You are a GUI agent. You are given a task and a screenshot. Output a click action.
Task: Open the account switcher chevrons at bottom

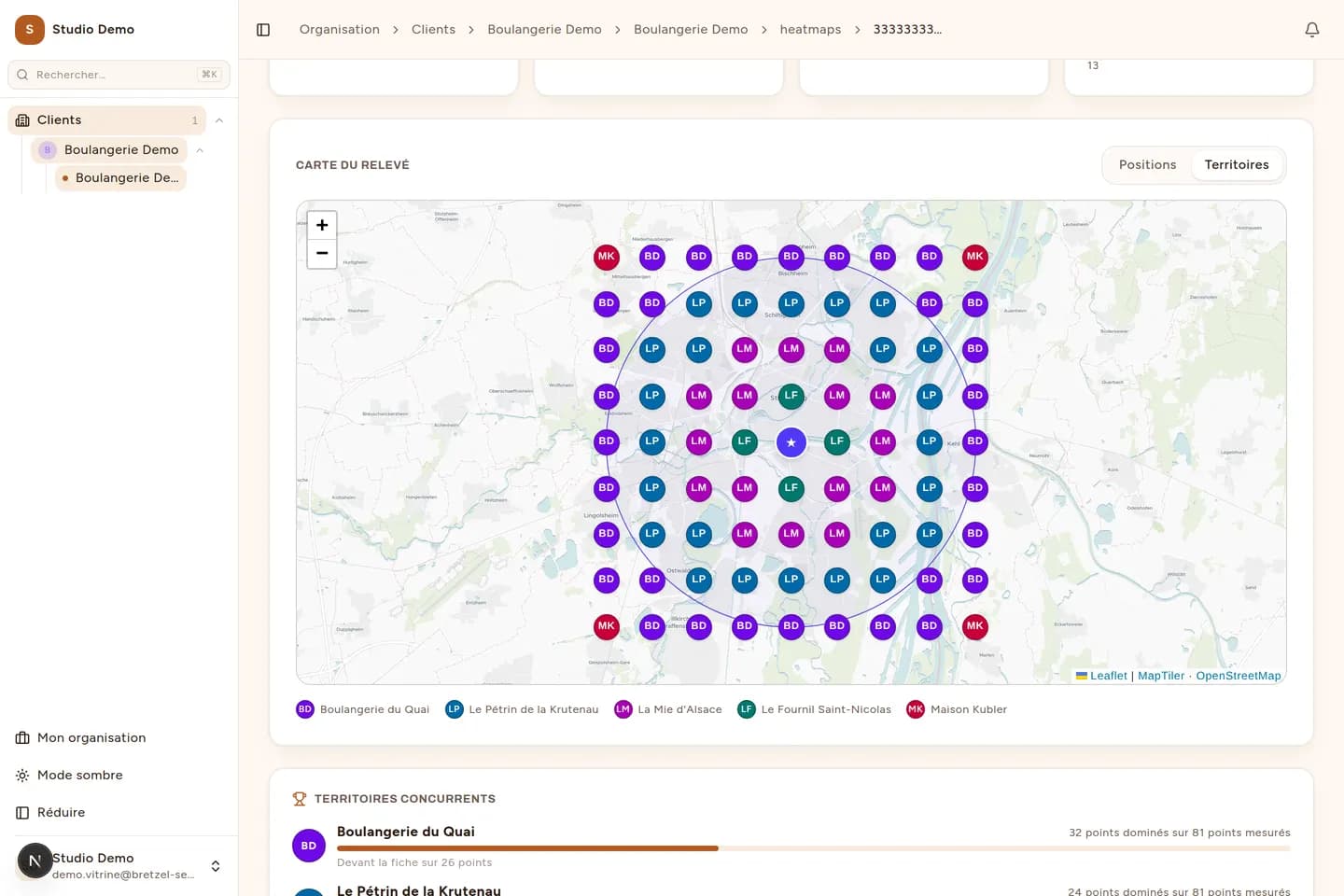tap(216, 866)
